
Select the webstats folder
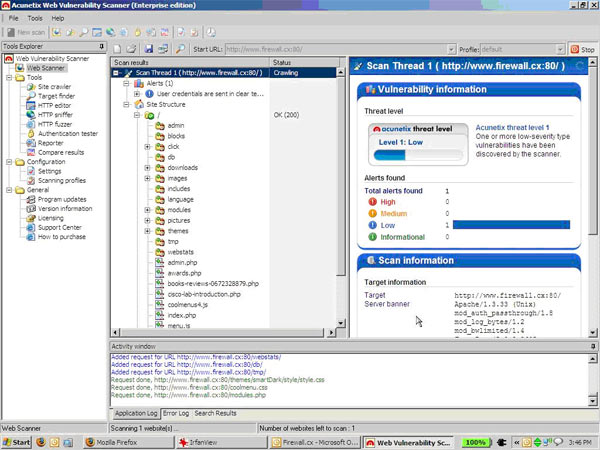(x=181, y=252)
